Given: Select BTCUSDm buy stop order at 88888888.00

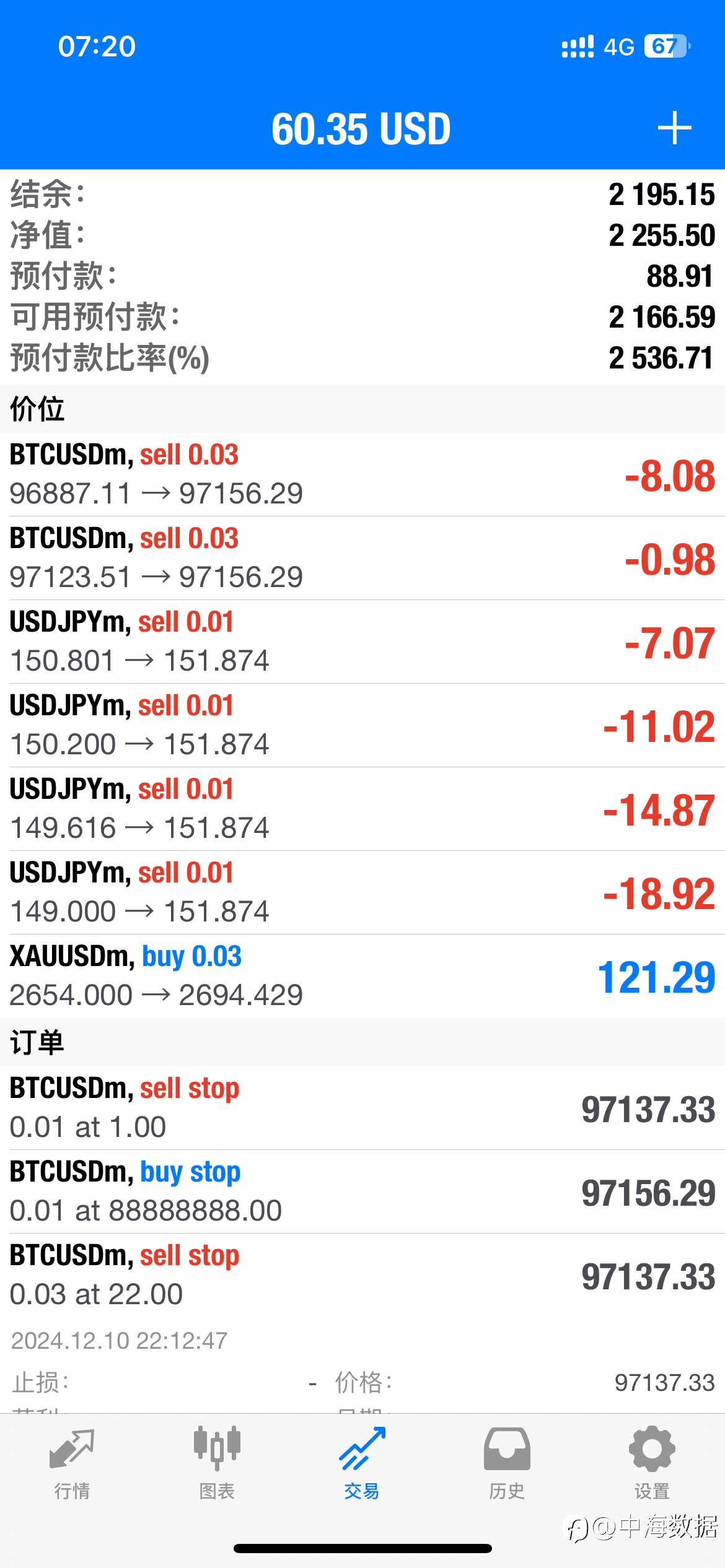Looking at the screenshot, I should pos(362,1191).
